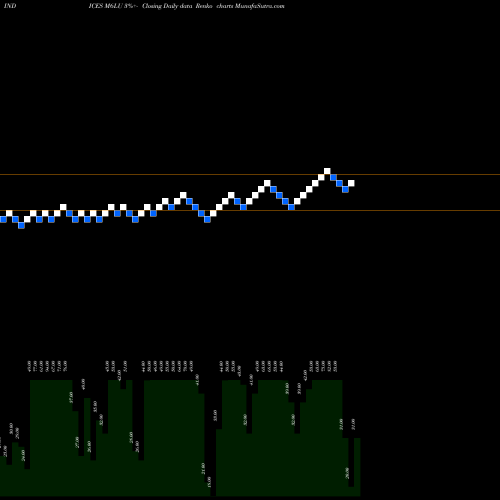Click the lower orange horizontal level line
This screenshot has width=500, height=500.
(250, 210)
